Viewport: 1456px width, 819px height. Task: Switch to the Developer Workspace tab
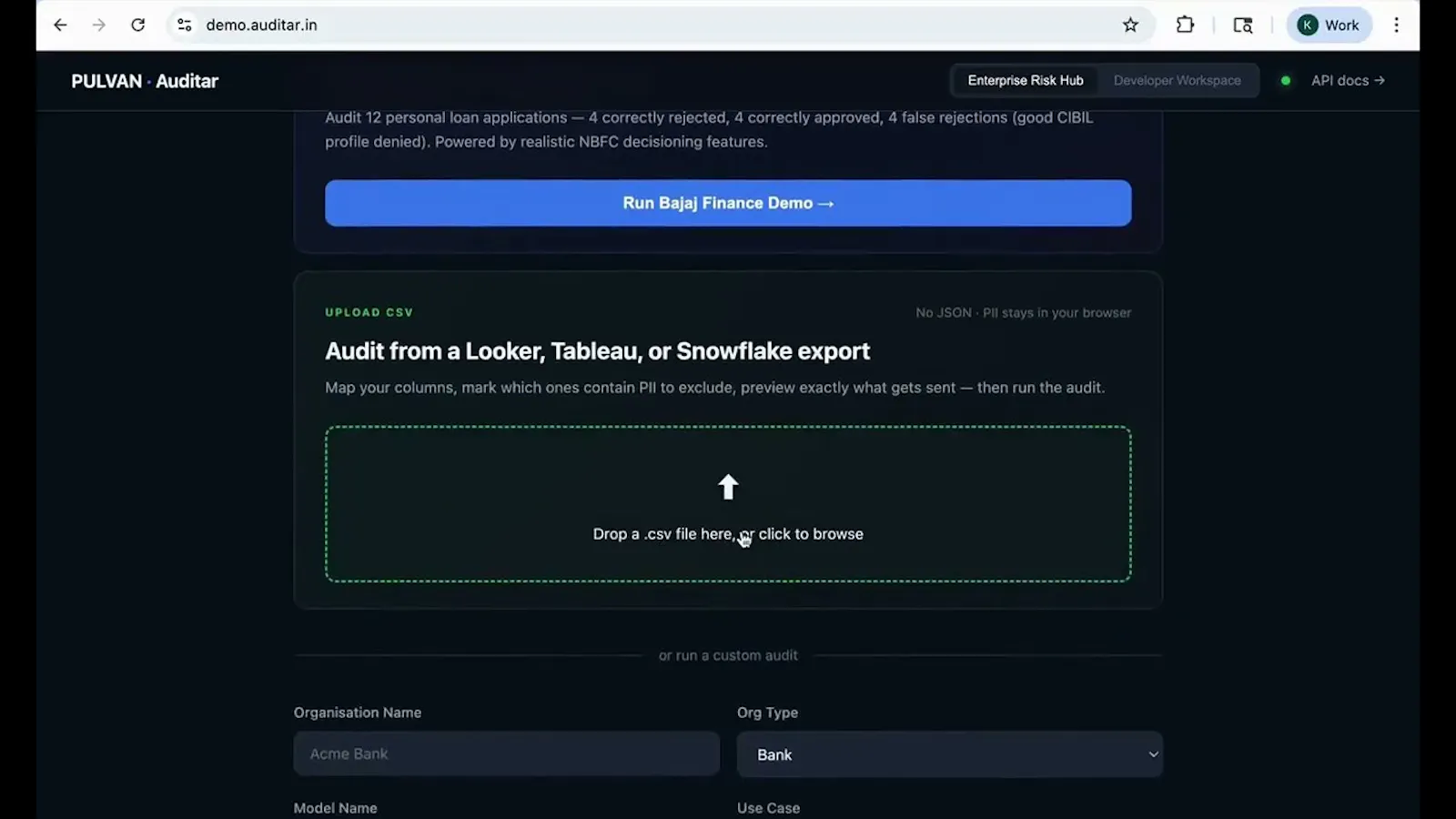coord(1177,80)
